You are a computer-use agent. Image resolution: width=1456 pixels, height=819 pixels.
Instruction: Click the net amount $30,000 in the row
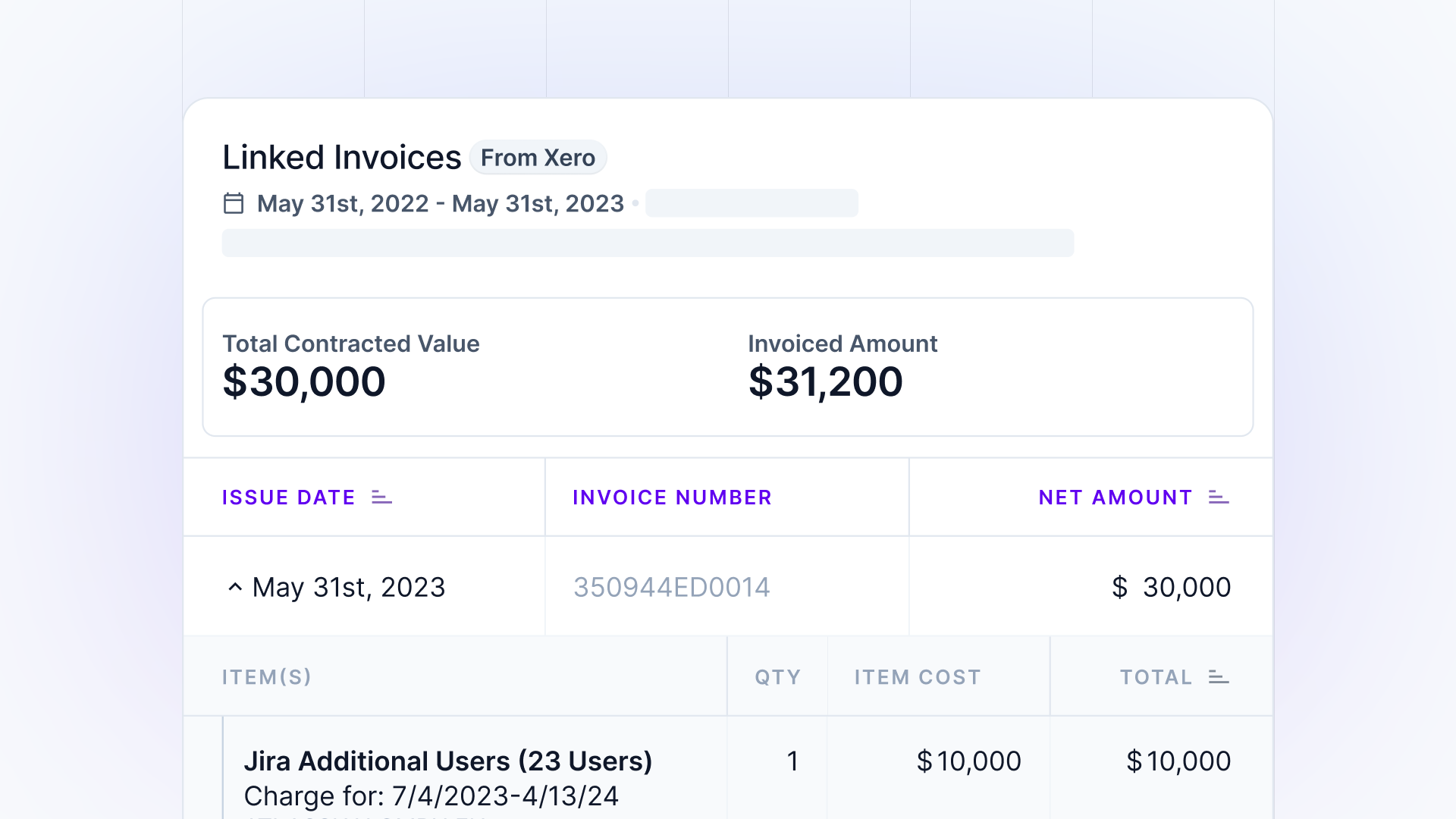(x=1172, y=587)
